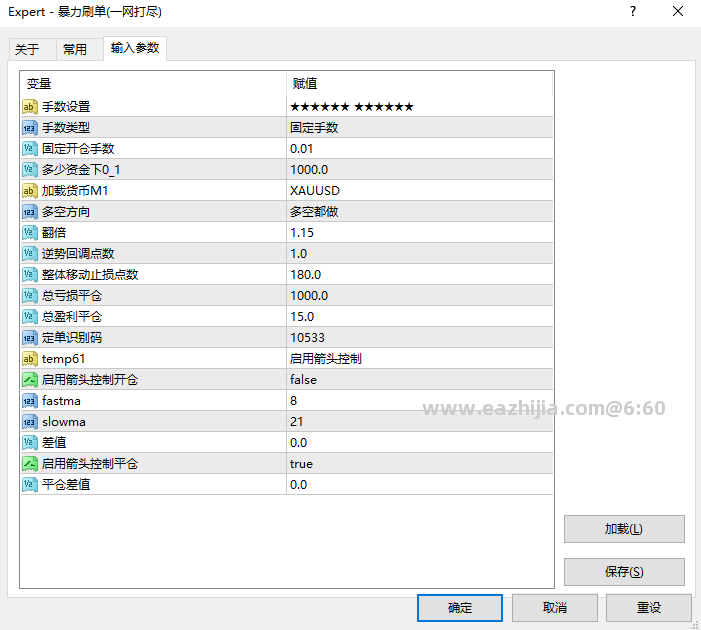Viewport: 701px width, 630px height.
Task: Click the integer icon beside 多空方向
Action: (x=30, y=212)
